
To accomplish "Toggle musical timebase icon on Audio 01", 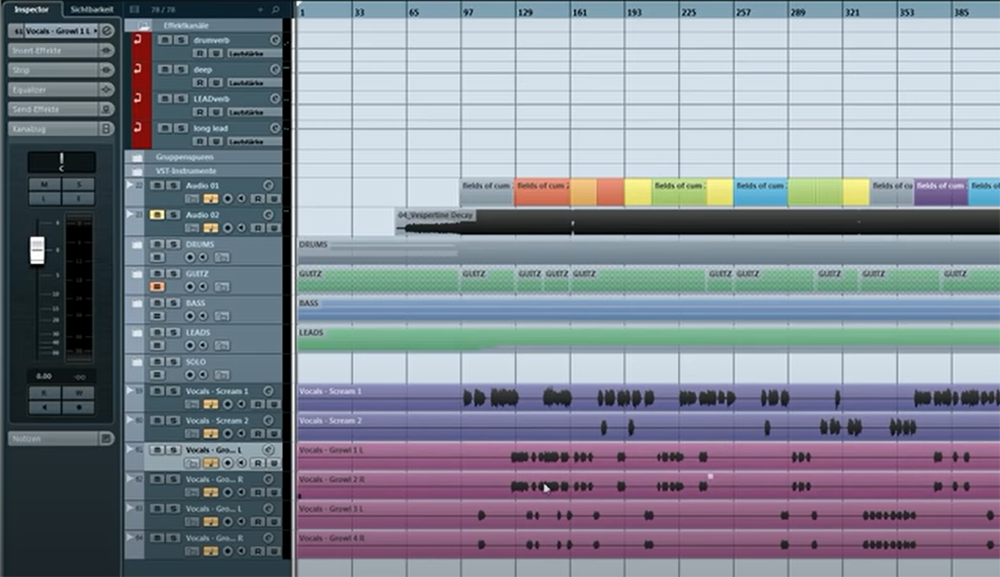I will tap(210, 199).
